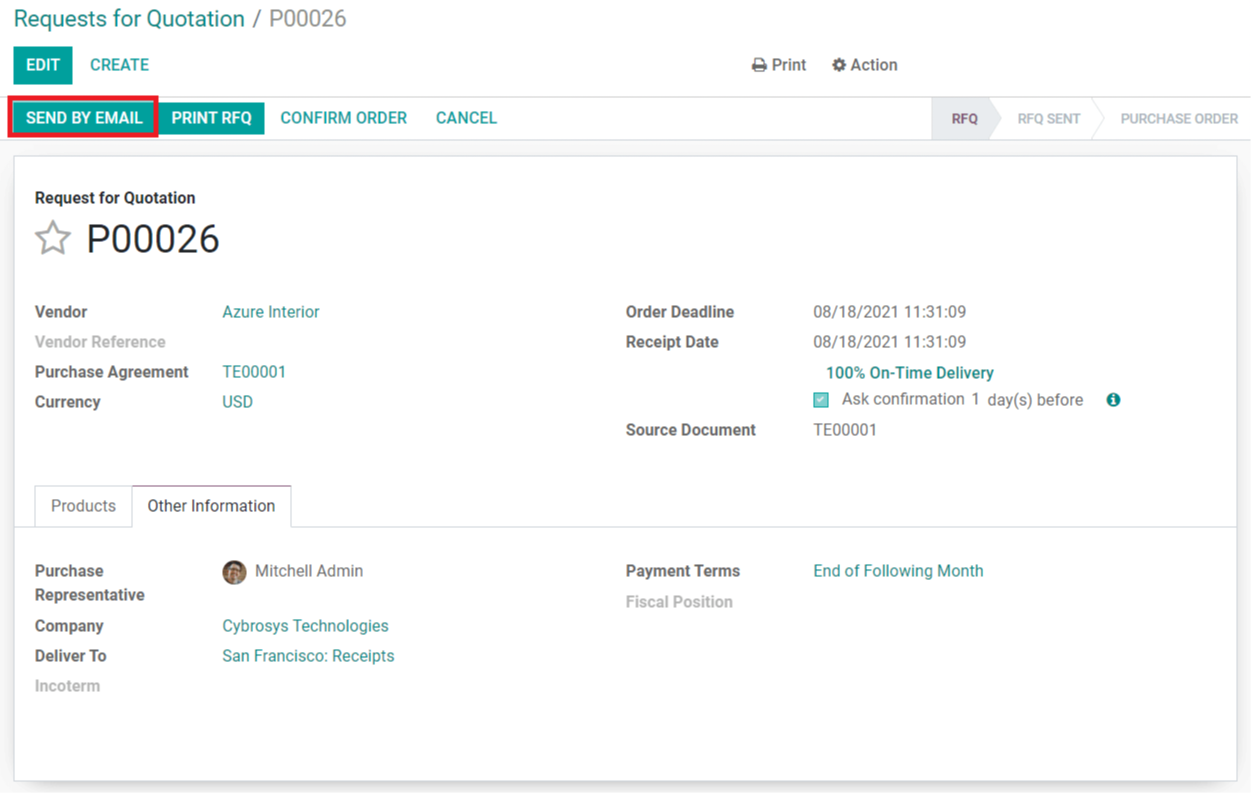Click the Incoterm label
Screen dimensions: 1251x793
[x=67, y=686]
